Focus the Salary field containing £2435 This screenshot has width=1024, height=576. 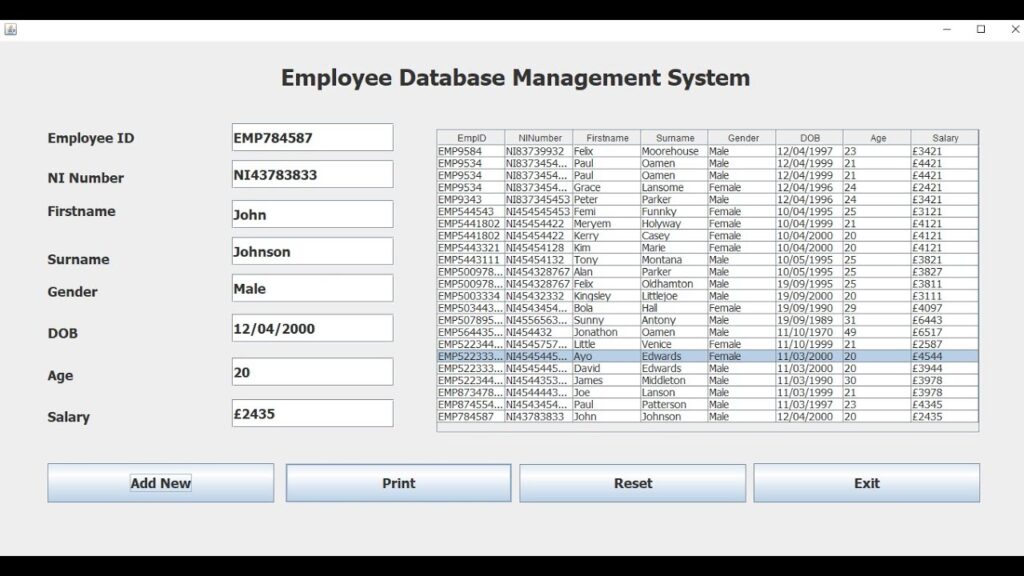[313, 413]
